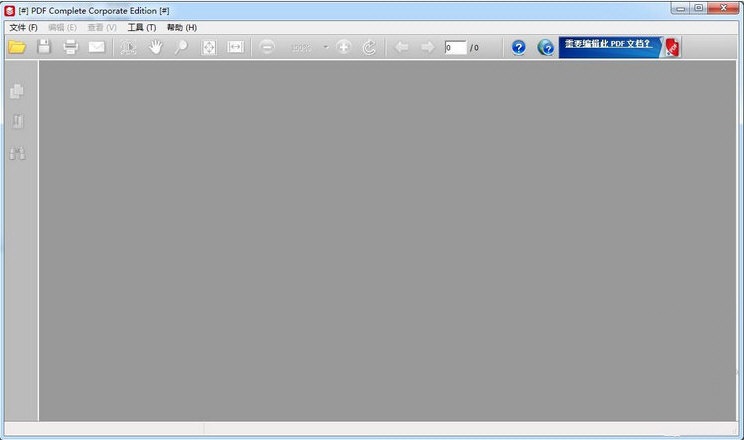
Task: Minimize the PDF Complete window
Action: click(x=680, y=8)
